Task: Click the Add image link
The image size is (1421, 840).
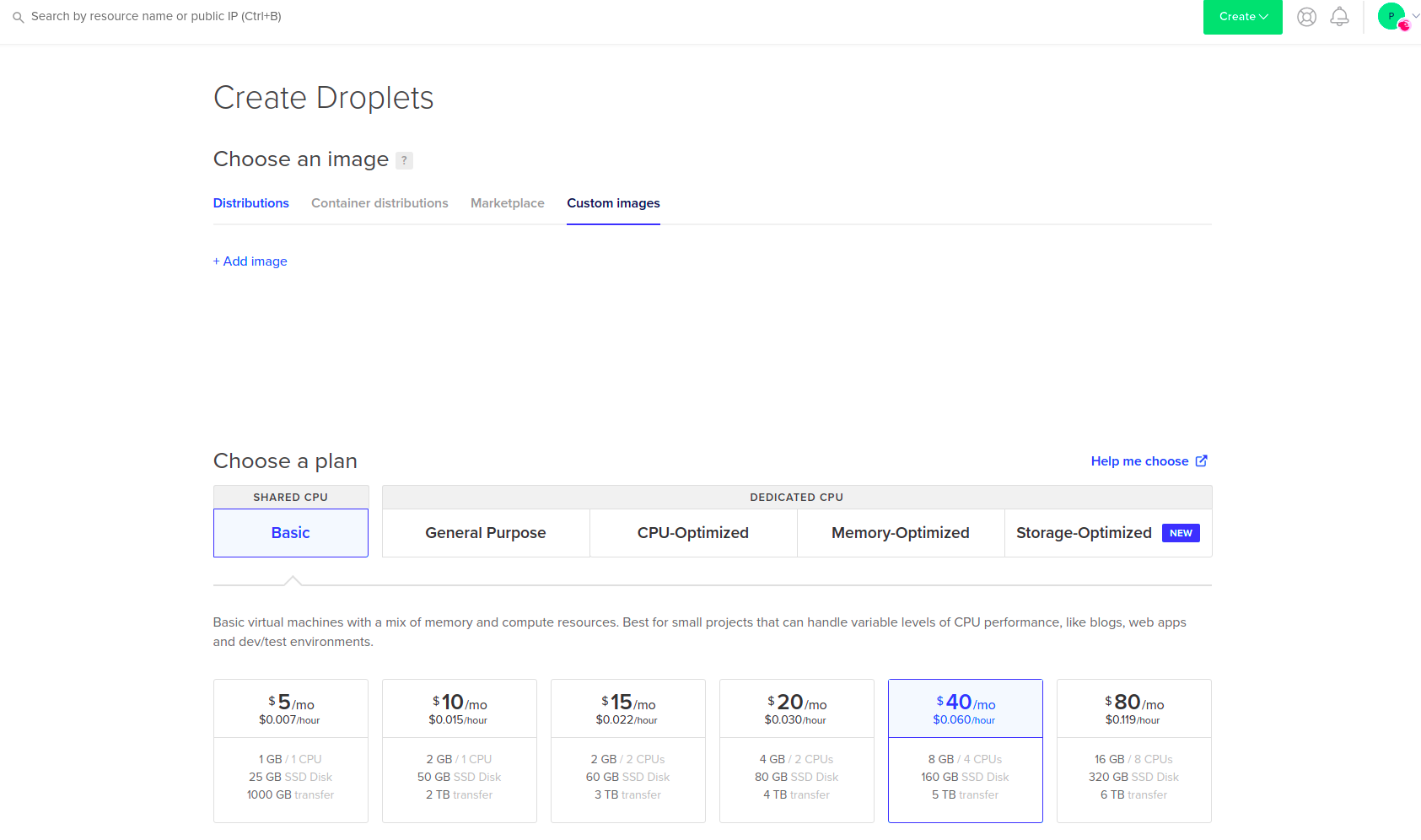Action: click(250, 261)
